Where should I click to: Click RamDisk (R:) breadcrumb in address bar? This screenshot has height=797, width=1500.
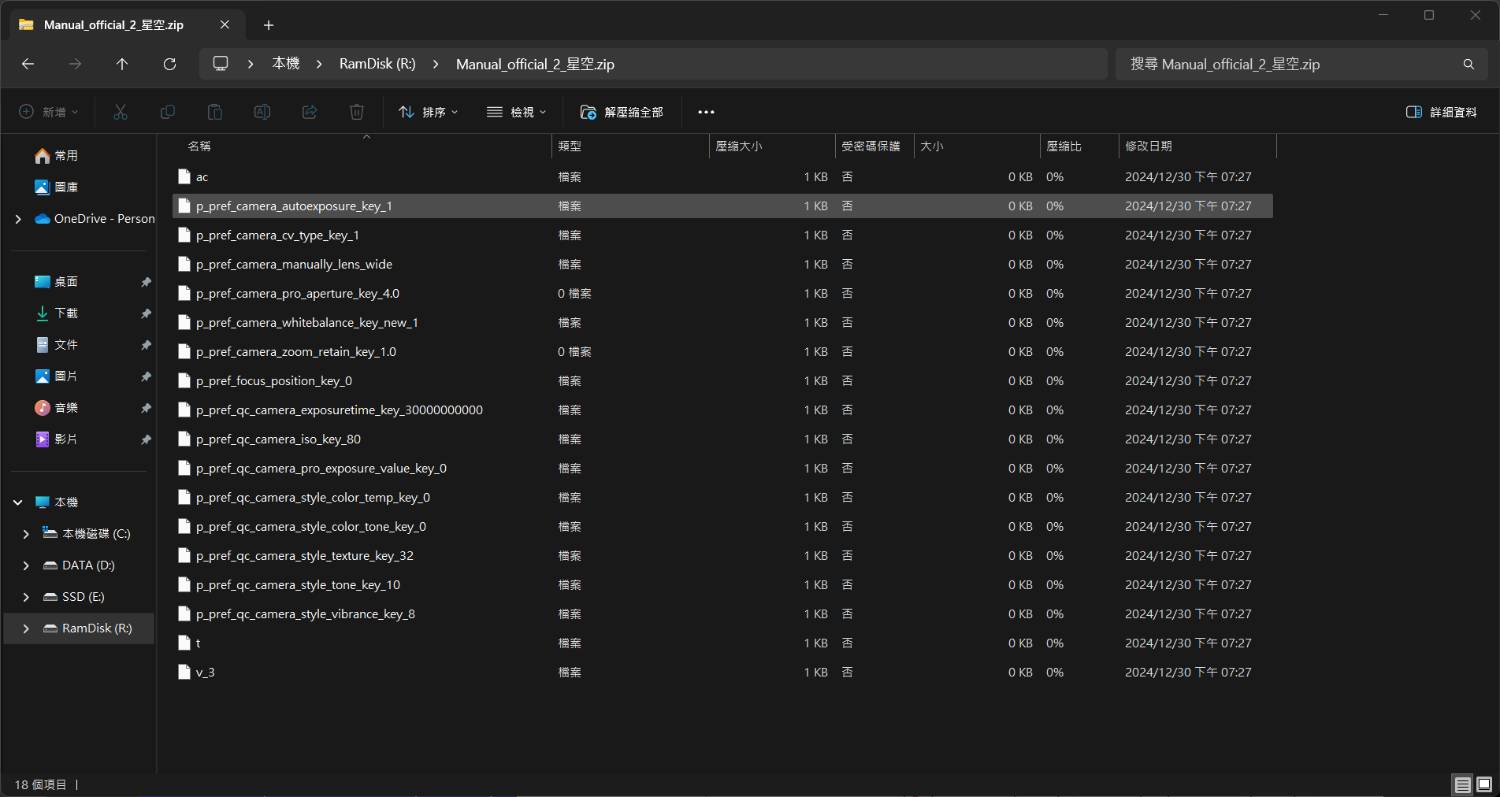tap(377, 64)
